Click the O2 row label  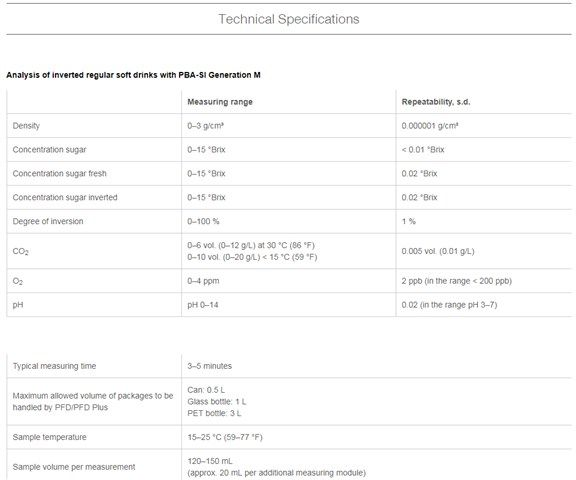[x=18, y=281]
